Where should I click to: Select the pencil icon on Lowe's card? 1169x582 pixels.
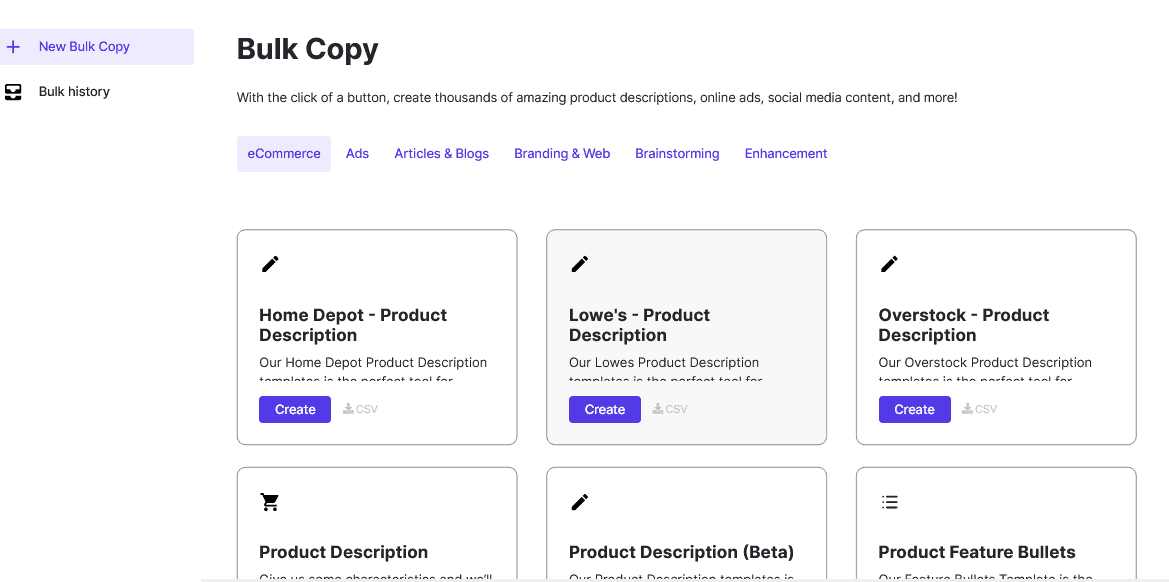point(580,264)
